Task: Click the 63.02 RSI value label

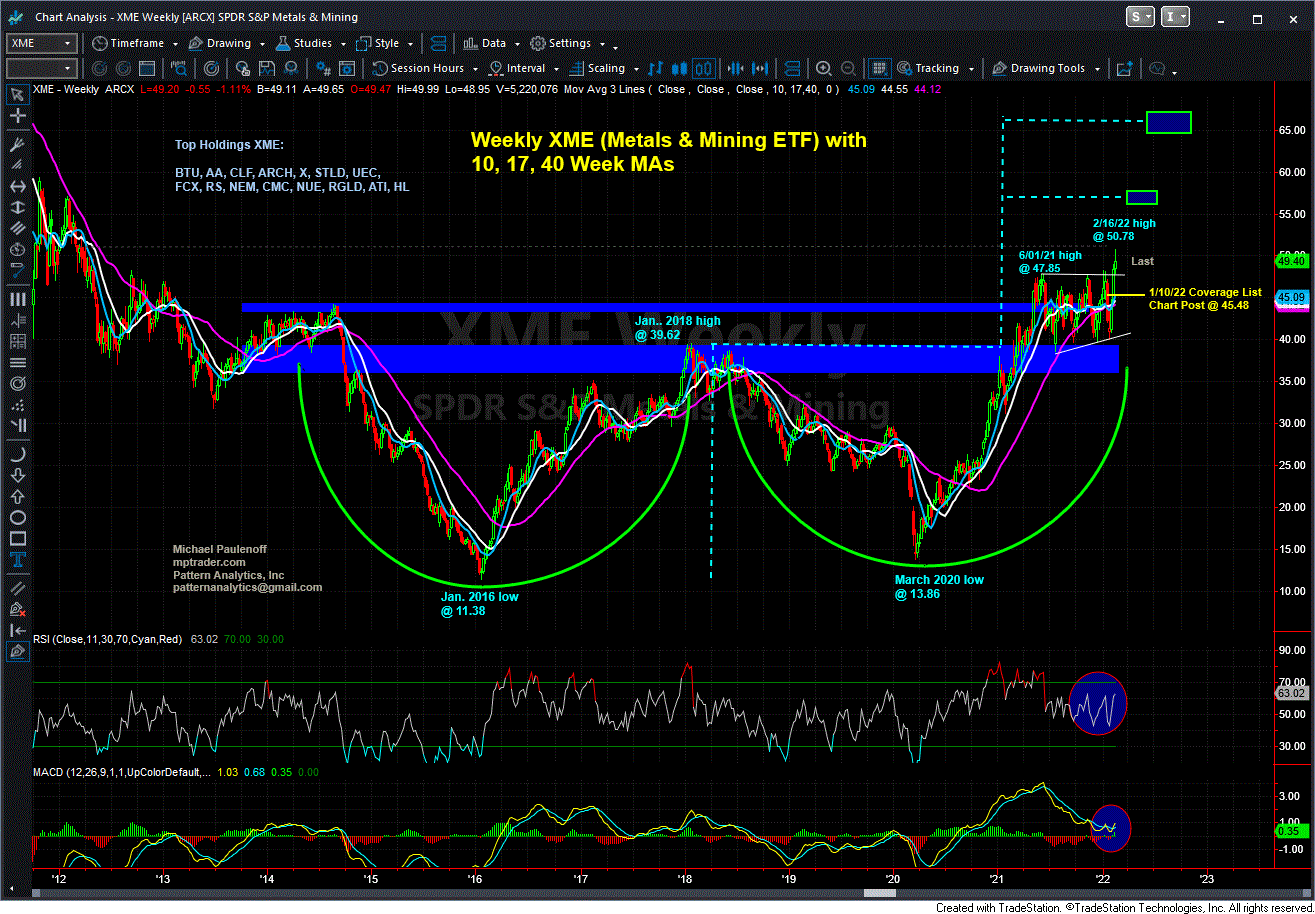Action: click(1293, 692)
